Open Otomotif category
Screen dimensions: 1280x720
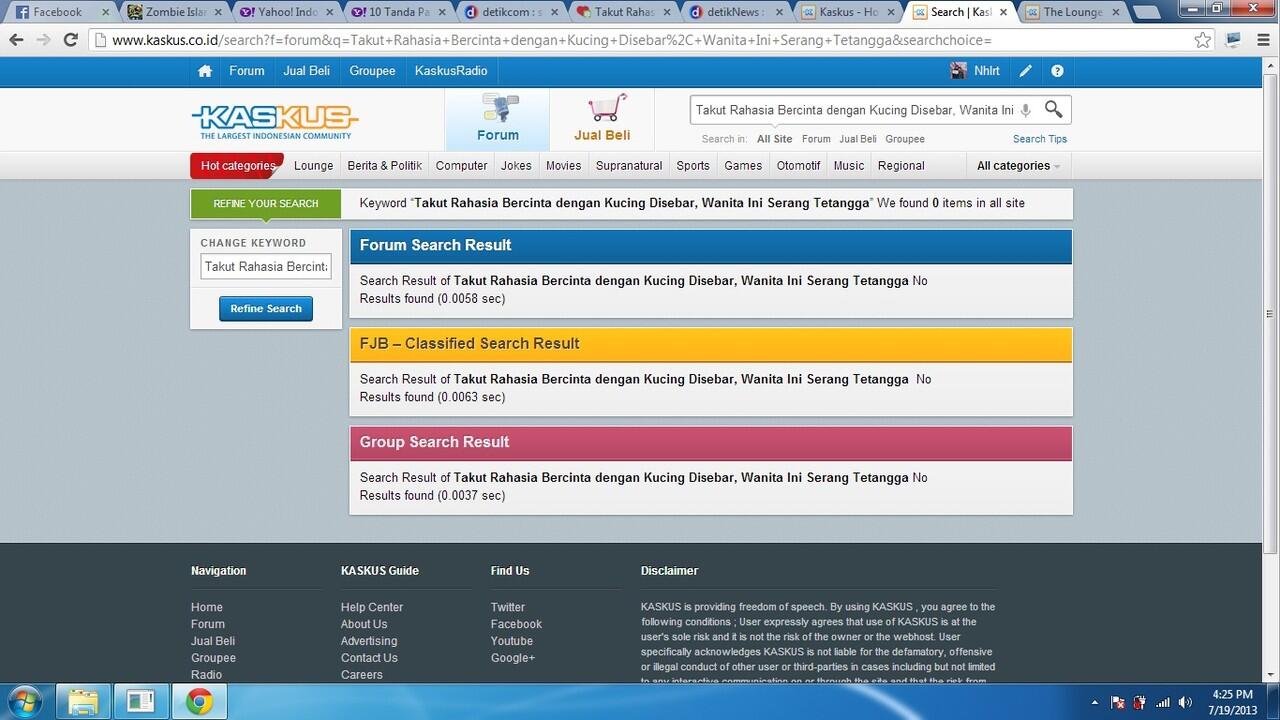799,166
